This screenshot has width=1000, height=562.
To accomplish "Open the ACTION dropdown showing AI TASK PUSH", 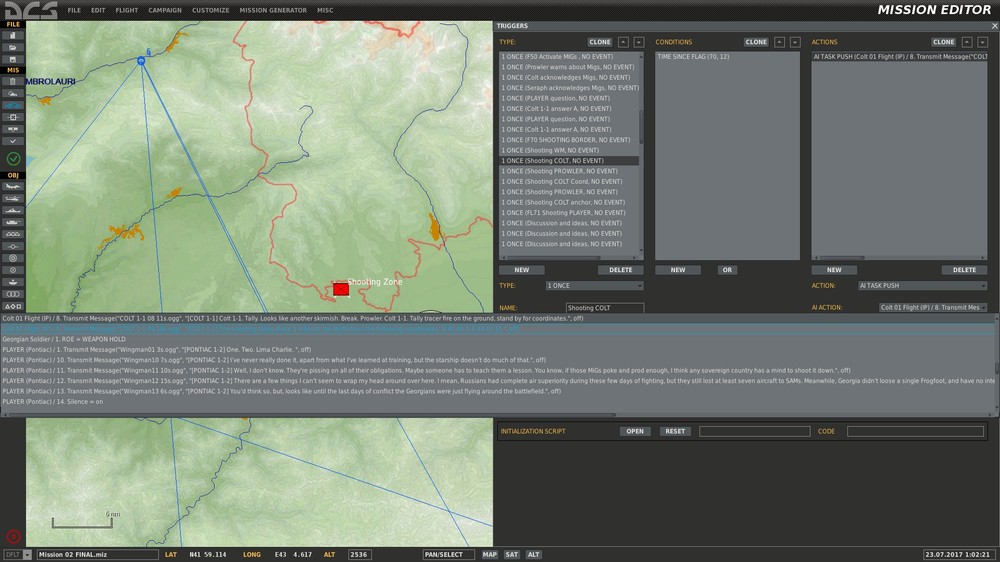I will coord(922,286).
